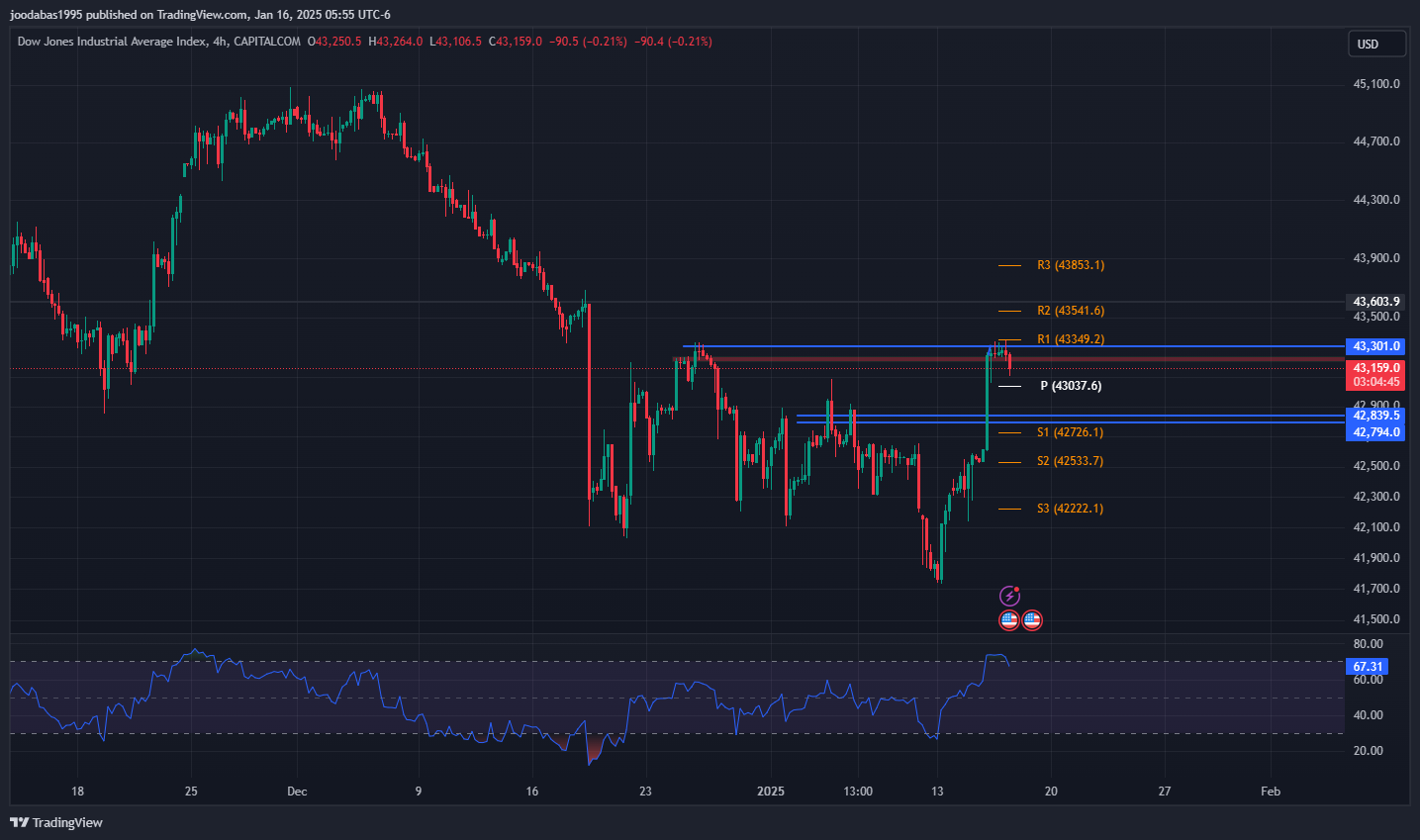Select the S3 (42222.1) support label

[x=1070, y=509]
